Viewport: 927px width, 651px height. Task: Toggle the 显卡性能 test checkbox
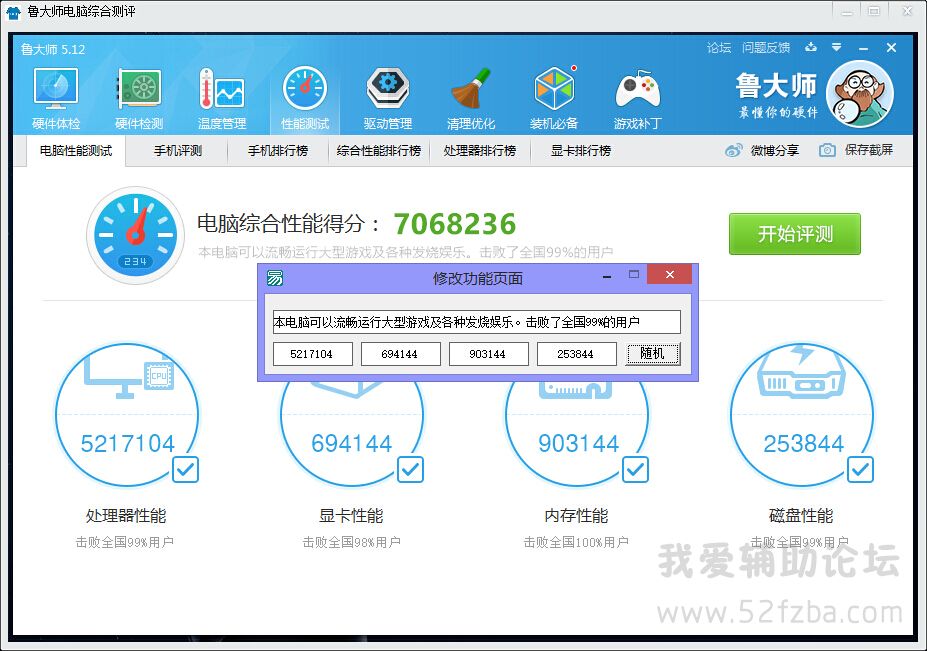pos(410,469)
